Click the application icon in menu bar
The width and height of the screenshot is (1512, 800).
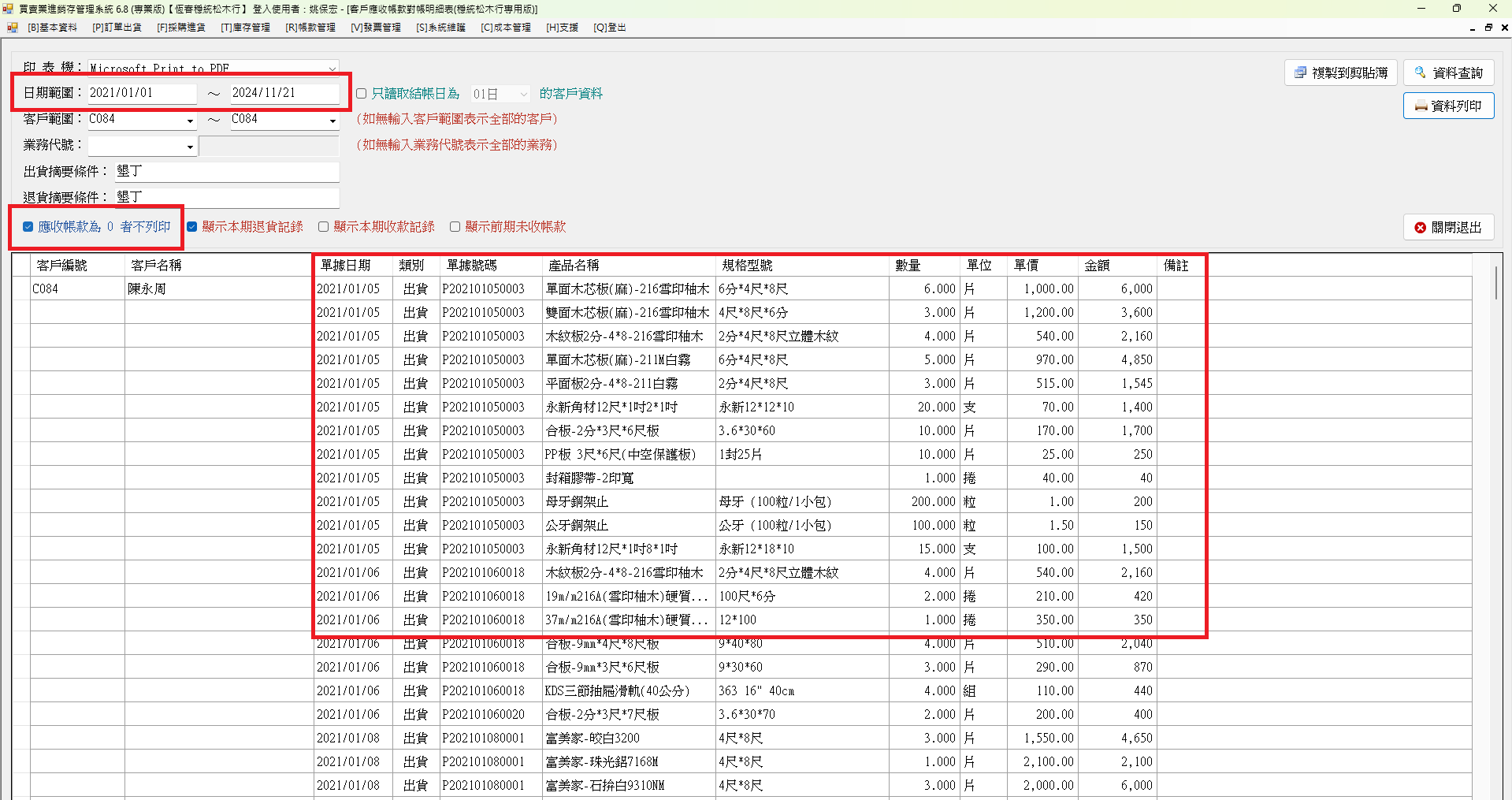(13, 28)
